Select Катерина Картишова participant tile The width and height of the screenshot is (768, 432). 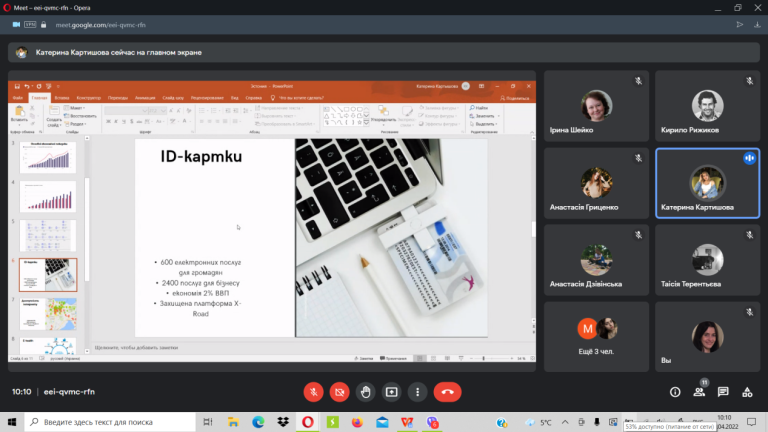707,183
